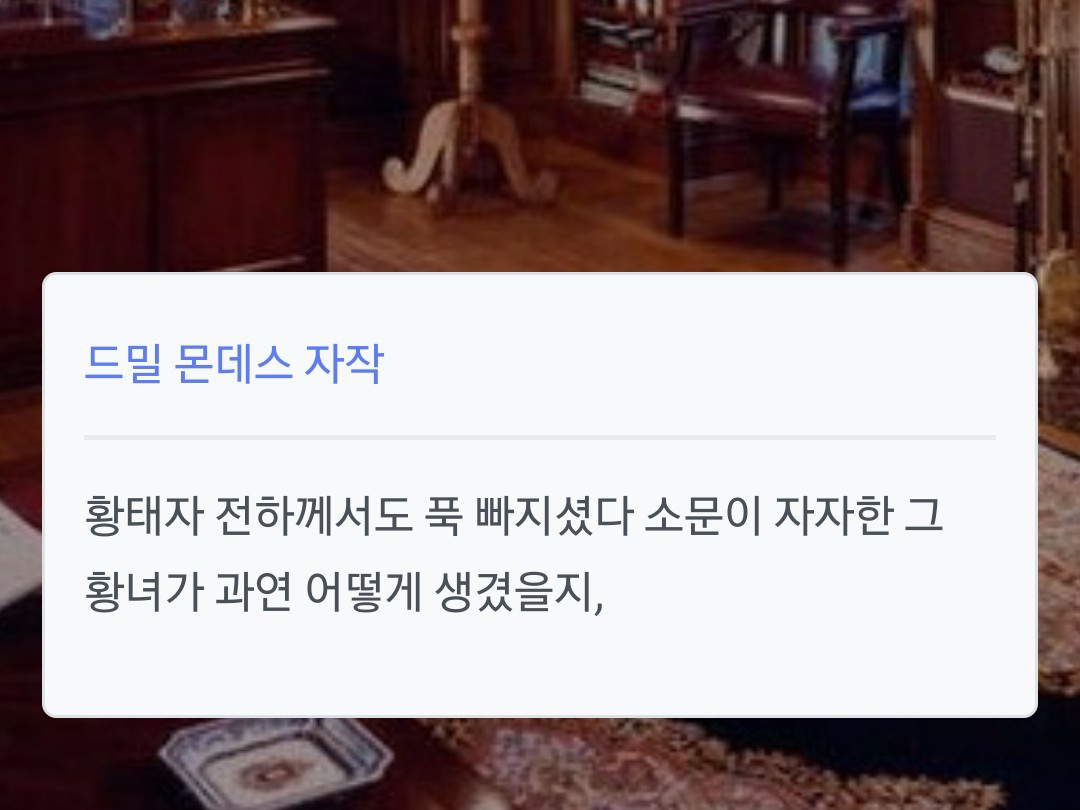
Task: Click the word 자작 in the name
Action: coord(344,363)
